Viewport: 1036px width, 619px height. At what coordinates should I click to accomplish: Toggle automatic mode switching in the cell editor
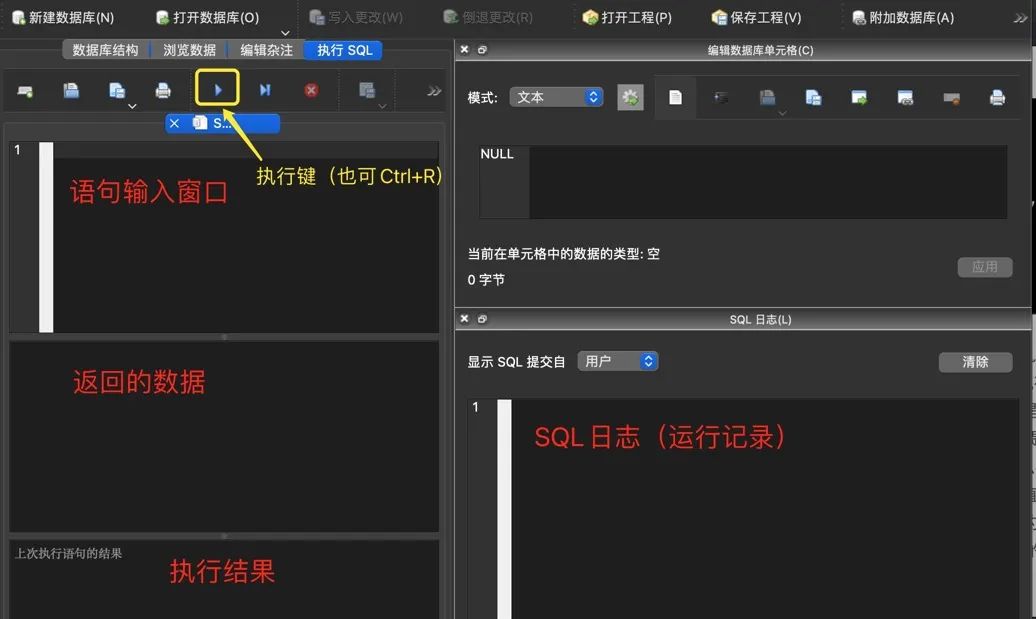[x=630, y=97]
